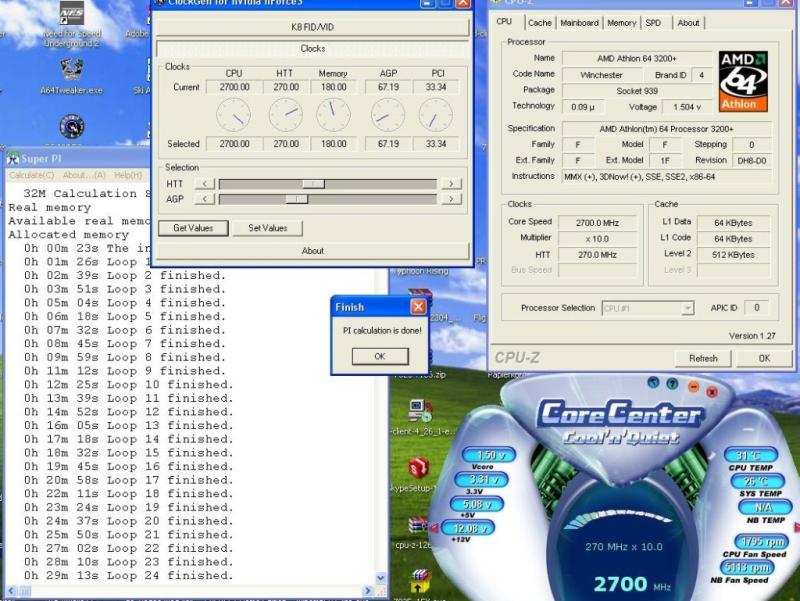This screenshot has height=601, width=800.
Task: Open the WinRAR SFX archive icon near the bottom
Action: click(419, 582)
